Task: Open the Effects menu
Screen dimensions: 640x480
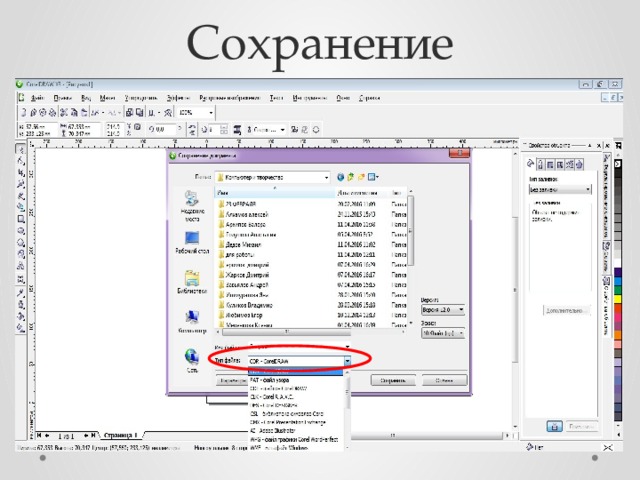Action: 178,98
